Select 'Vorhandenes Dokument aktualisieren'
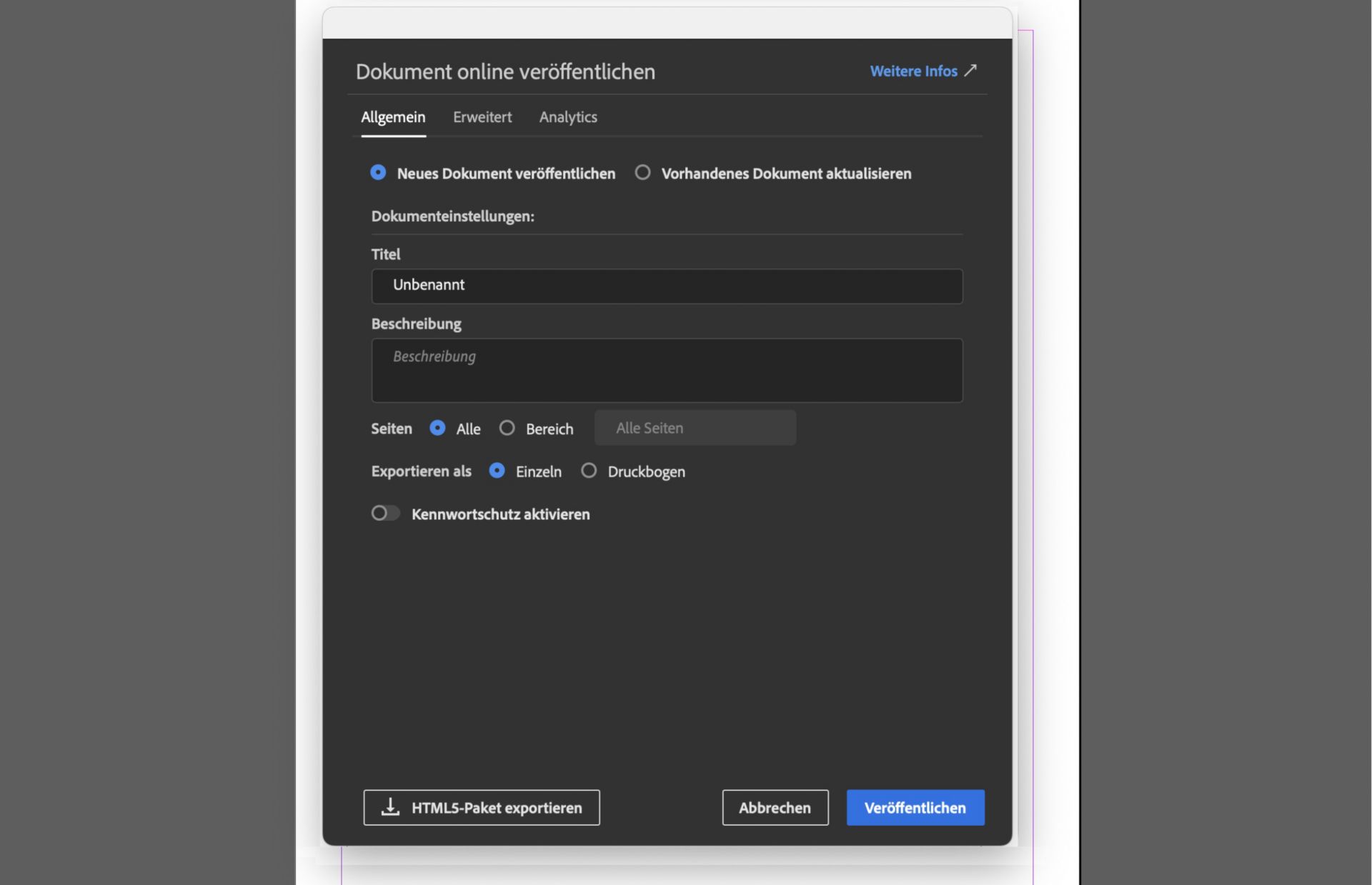The width and height of the screenshot is (1372, 885). click(x=642, y=172)
